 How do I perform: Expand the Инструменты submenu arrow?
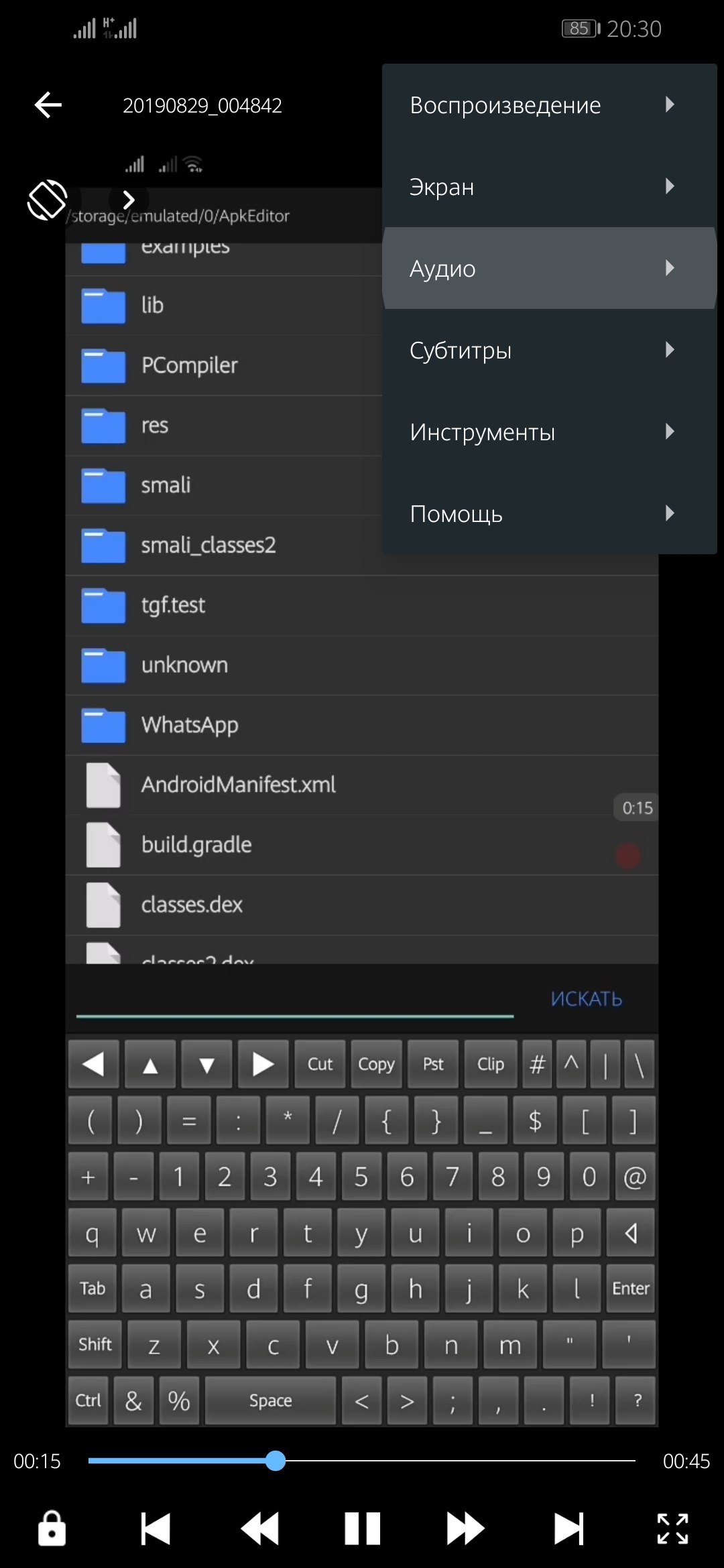(x=669, y=432)
